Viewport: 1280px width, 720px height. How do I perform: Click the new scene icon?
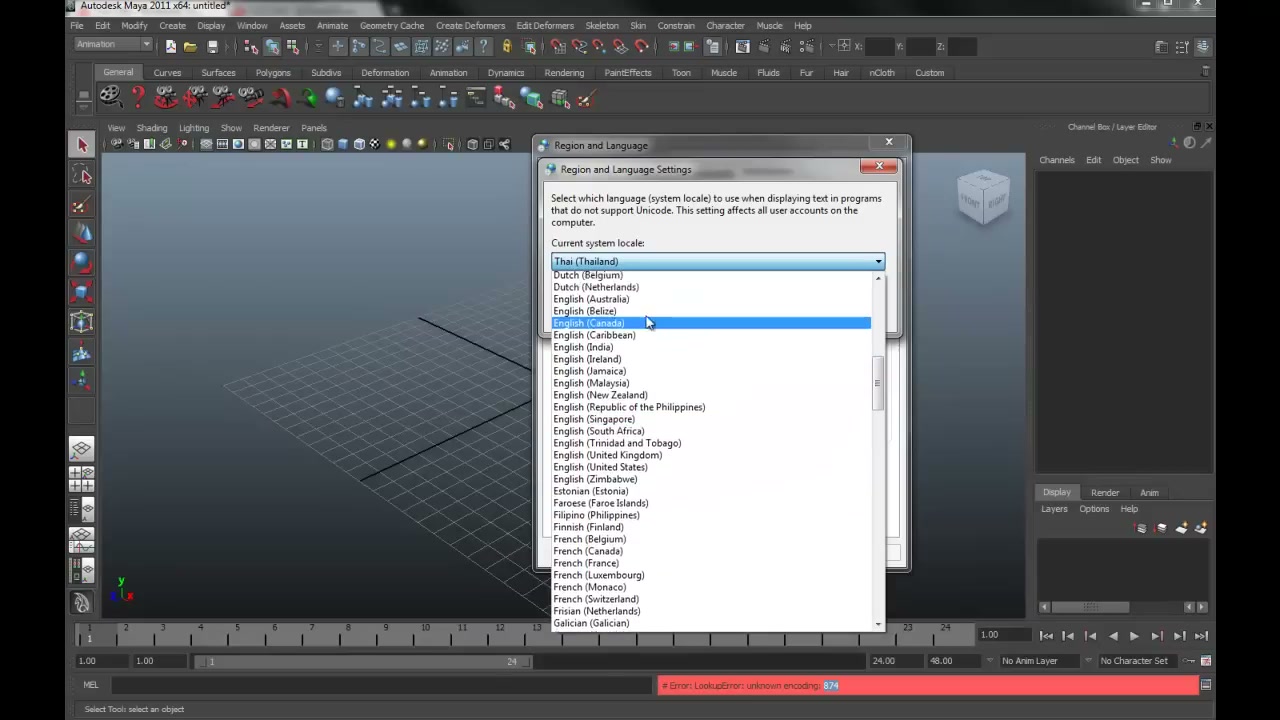pos(170,46)
